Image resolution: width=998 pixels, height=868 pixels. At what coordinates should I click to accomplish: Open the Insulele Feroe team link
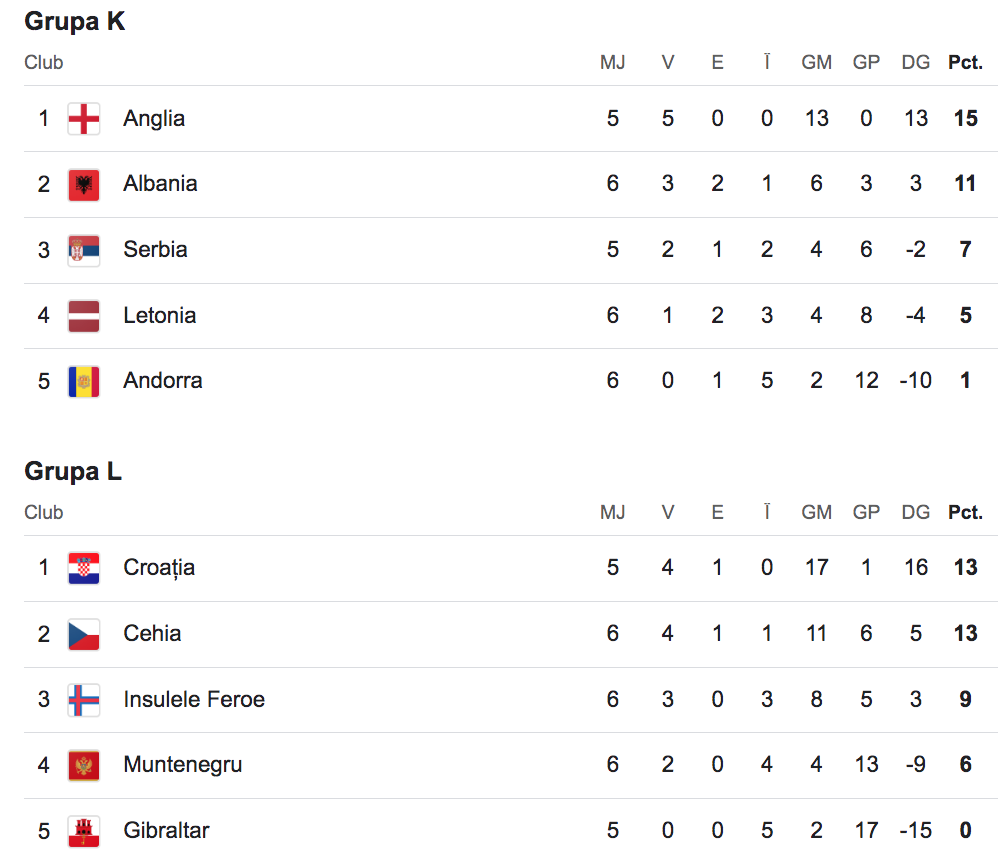tap(194, 700)
